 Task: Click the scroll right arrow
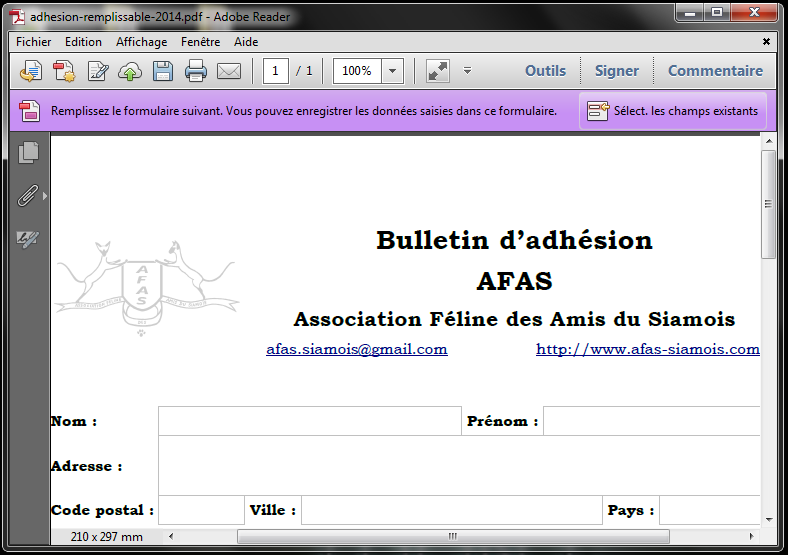click(751, 536)
